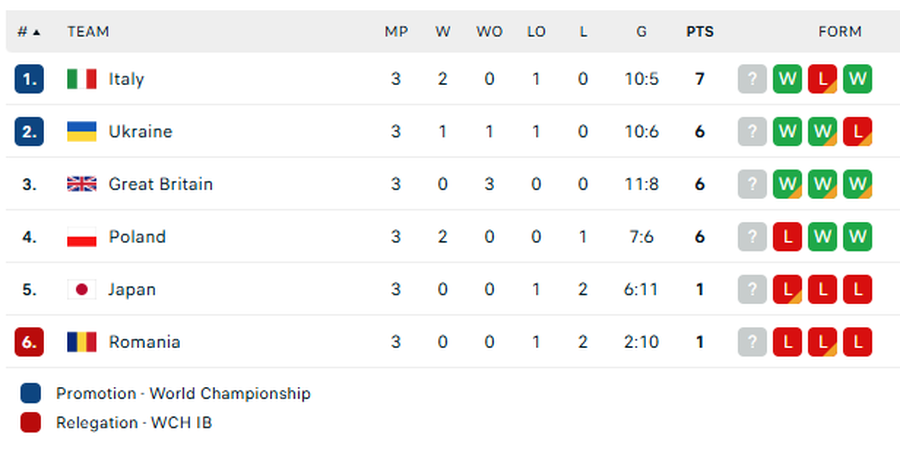Click Italy's blue rank 1 badge

point(29,79)
